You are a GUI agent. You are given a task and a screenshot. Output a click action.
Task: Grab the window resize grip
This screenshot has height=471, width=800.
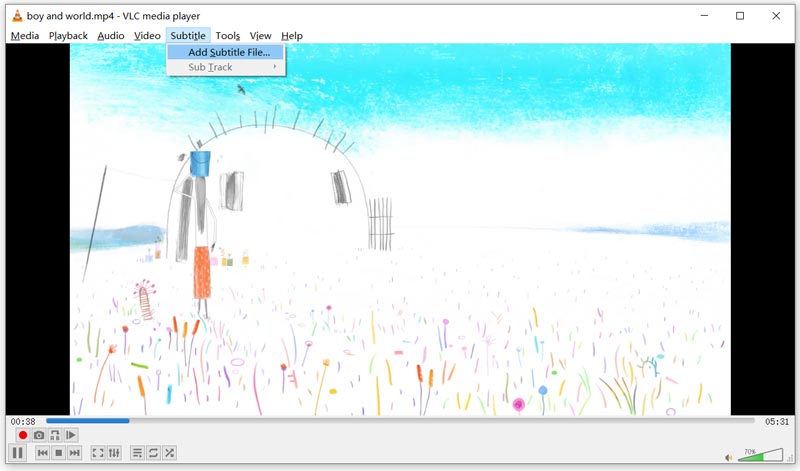coord(790,459)
